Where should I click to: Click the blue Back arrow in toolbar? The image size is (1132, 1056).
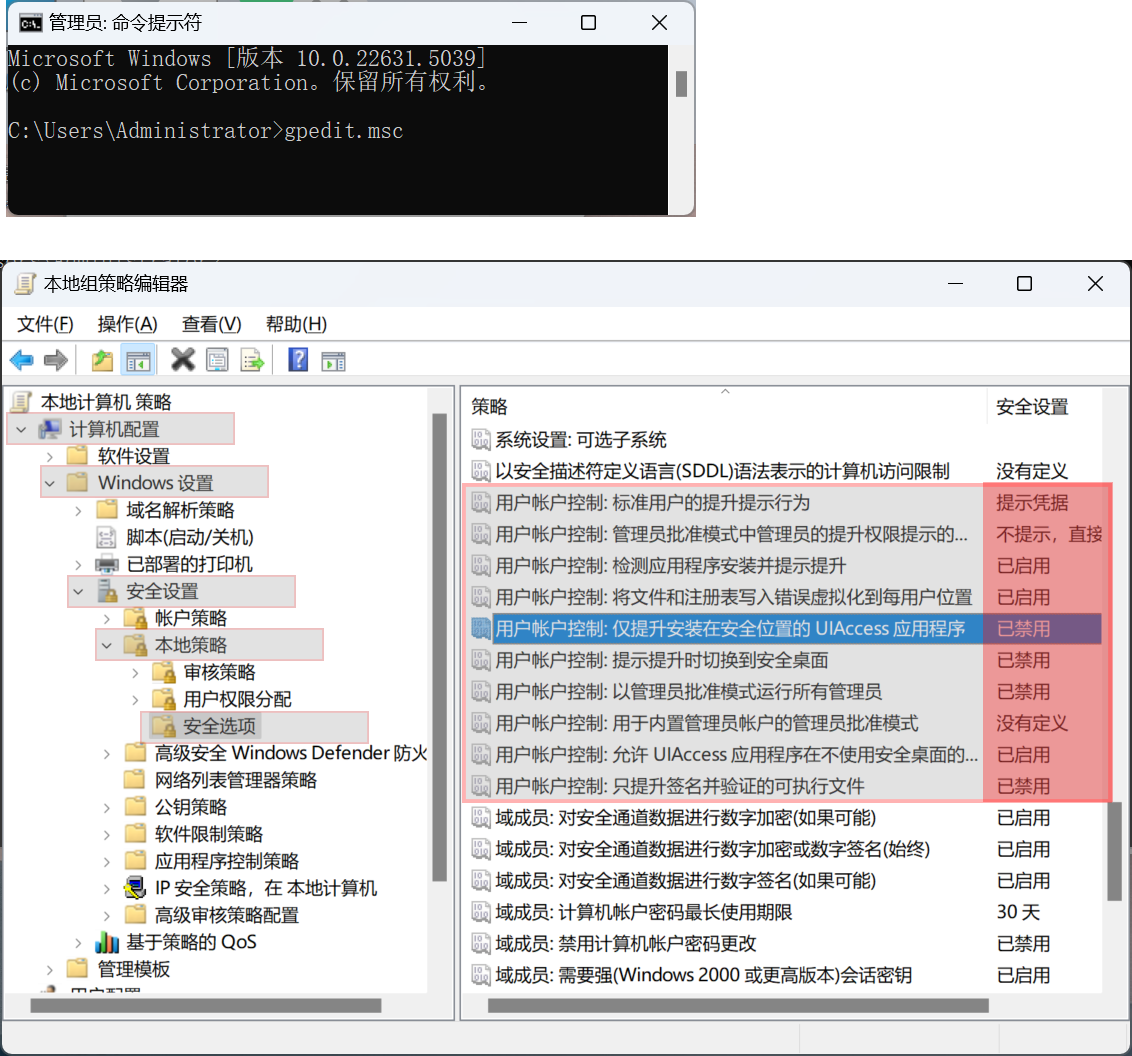(22, 360)
